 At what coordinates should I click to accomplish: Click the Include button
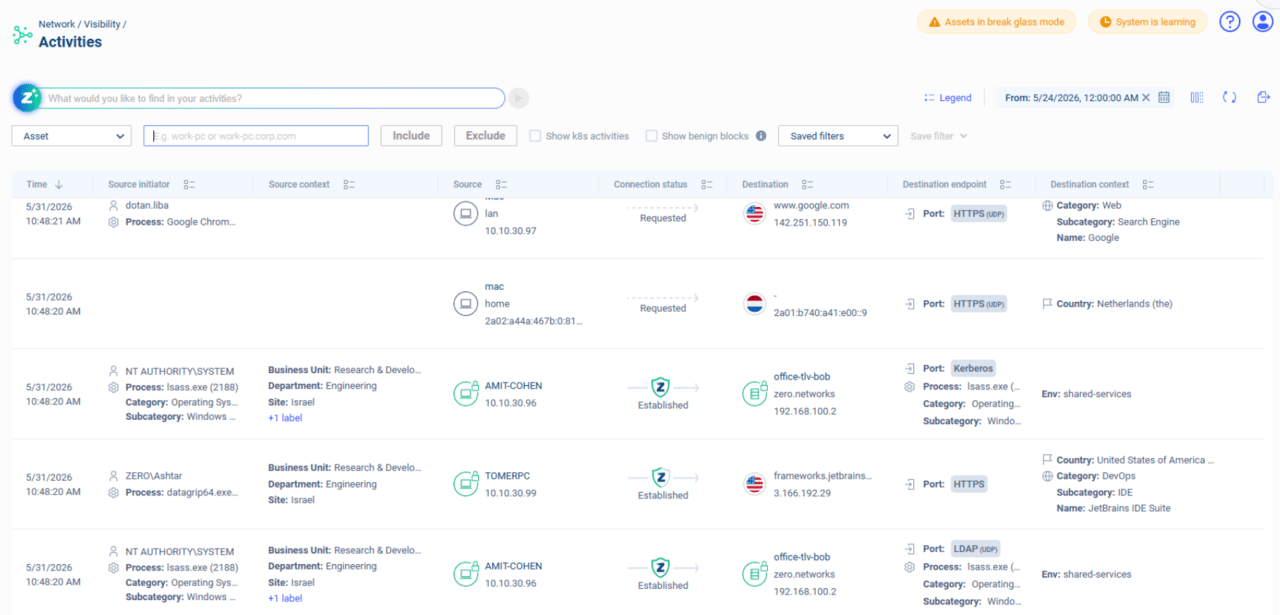click(411, 136)
